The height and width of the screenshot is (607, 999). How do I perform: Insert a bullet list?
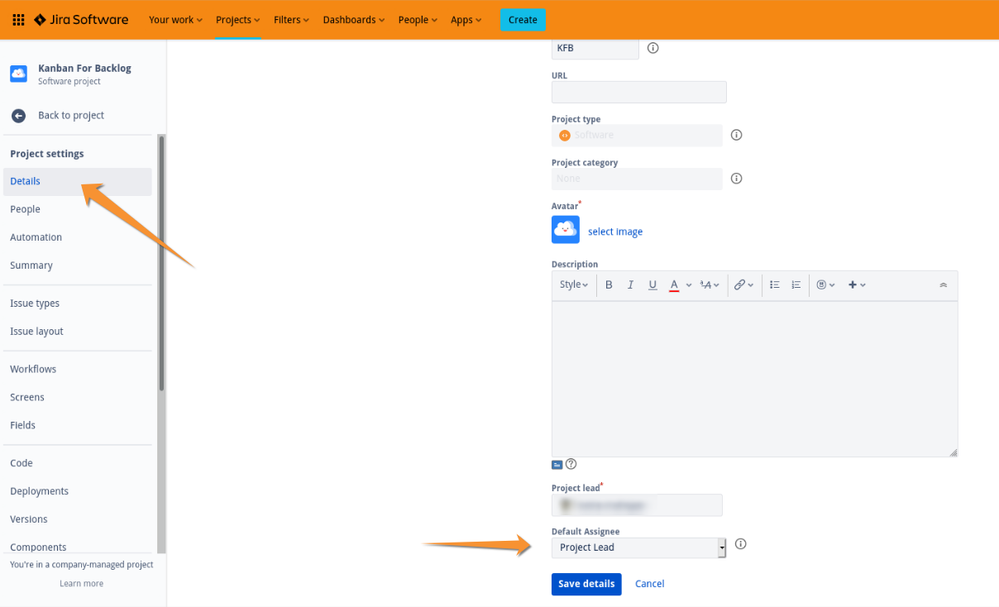tap(775, 285)
